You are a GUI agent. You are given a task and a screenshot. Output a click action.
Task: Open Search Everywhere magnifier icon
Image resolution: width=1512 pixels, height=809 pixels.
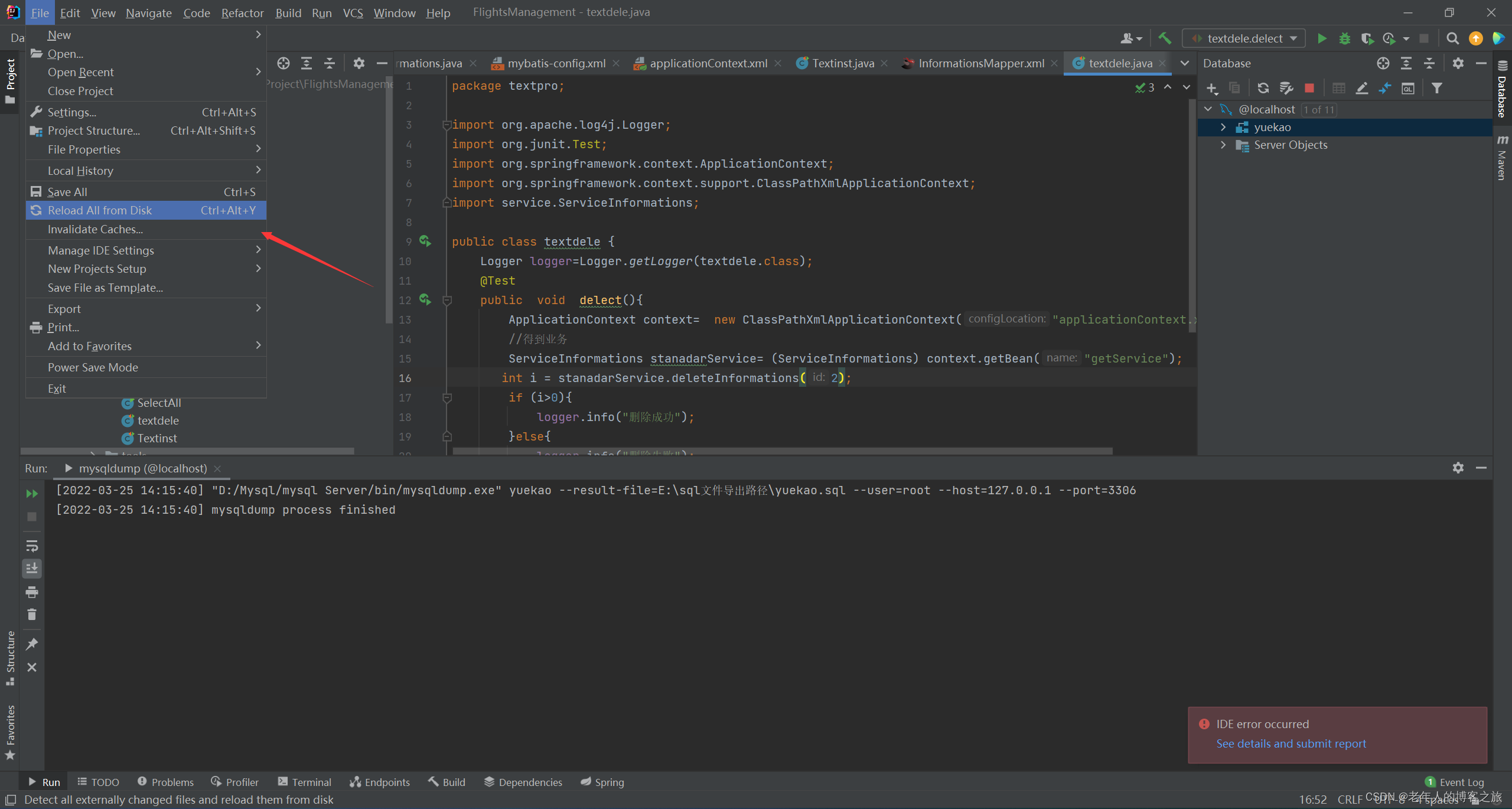(1452, 38)
